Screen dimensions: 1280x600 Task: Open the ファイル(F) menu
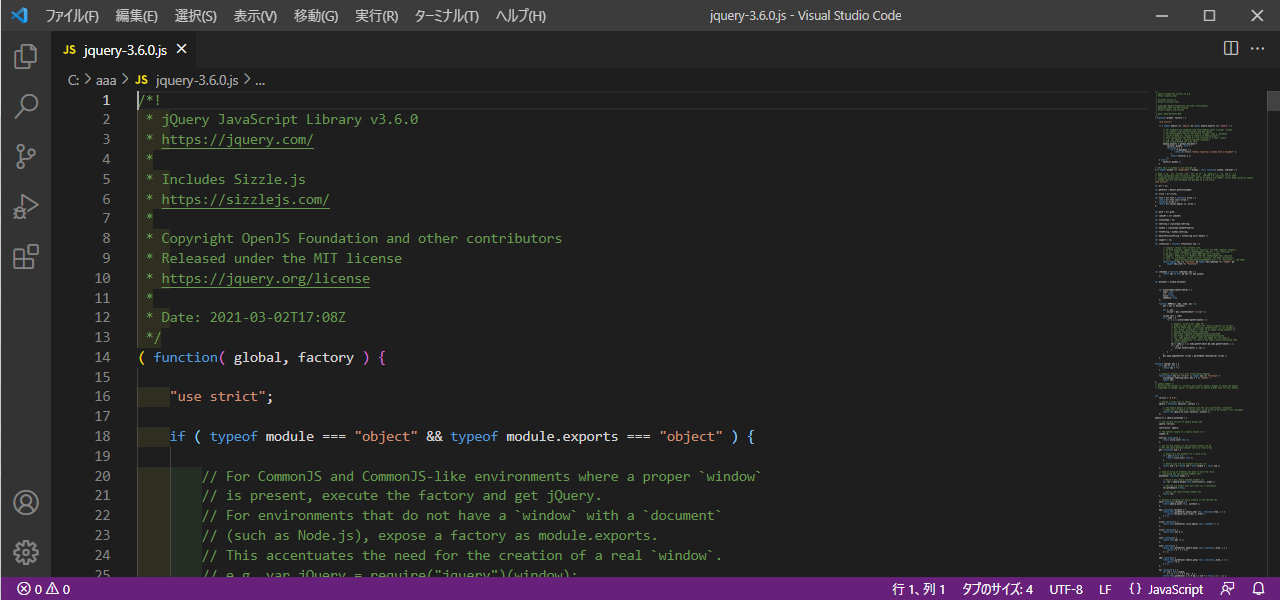(x=72, y=16)
